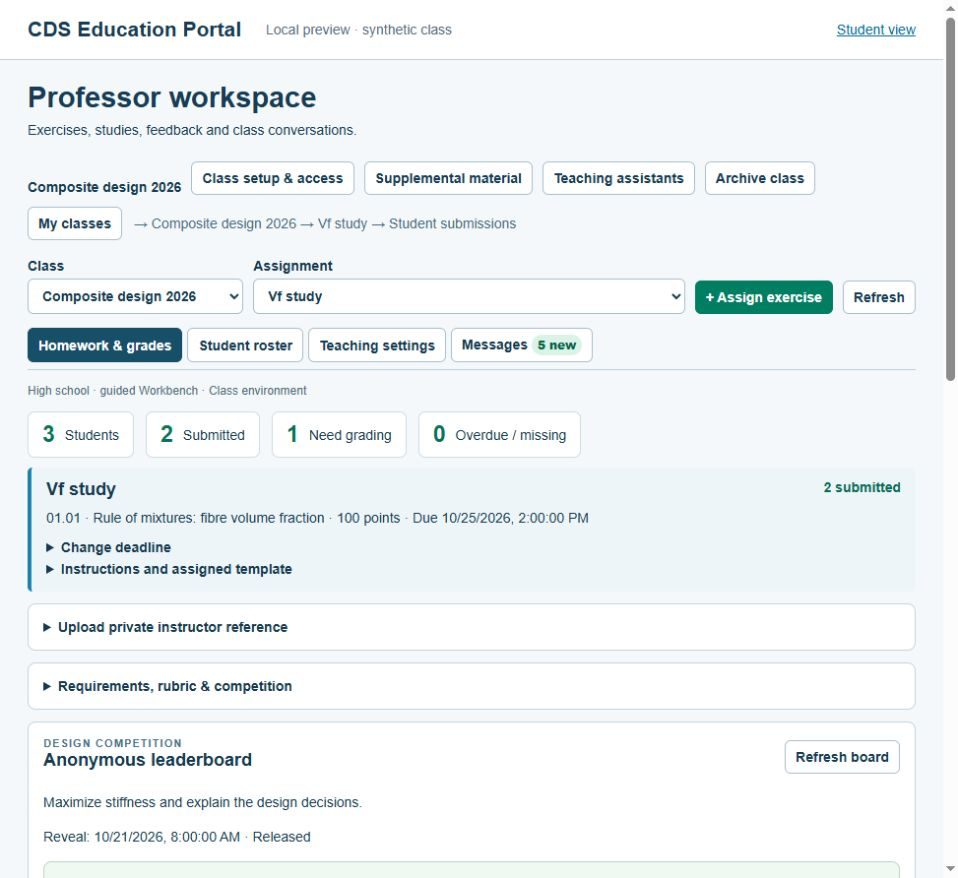
Task: Switch to the Teaching settings tab
Action: pyautogui.click(x=377, y=345)
